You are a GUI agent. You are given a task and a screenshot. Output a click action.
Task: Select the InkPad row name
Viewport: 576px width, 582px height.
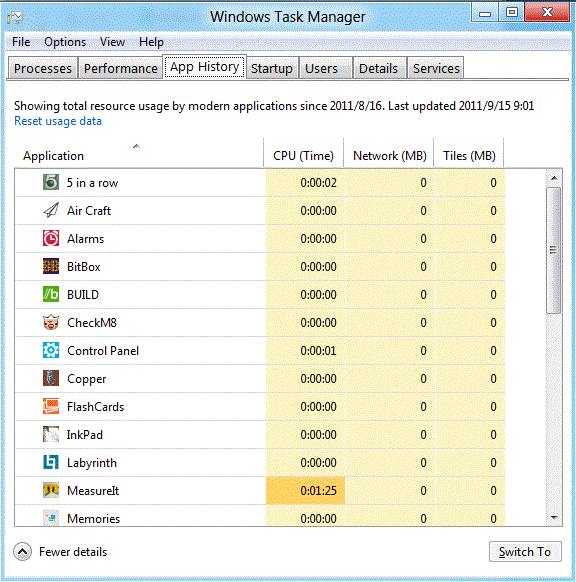pyautogui.click(x=85, y=435)
